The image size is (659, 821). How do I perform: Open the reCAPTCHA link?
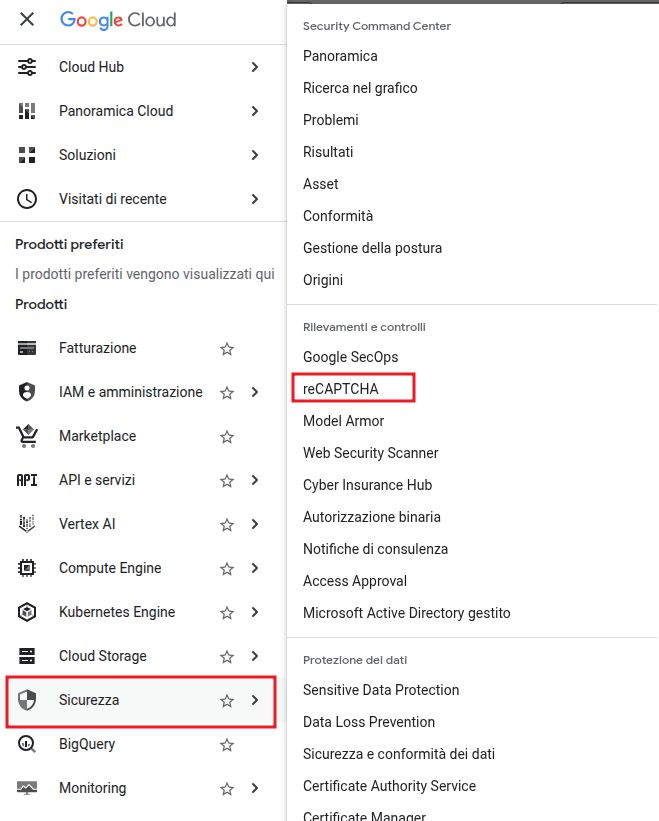(341, 389)
